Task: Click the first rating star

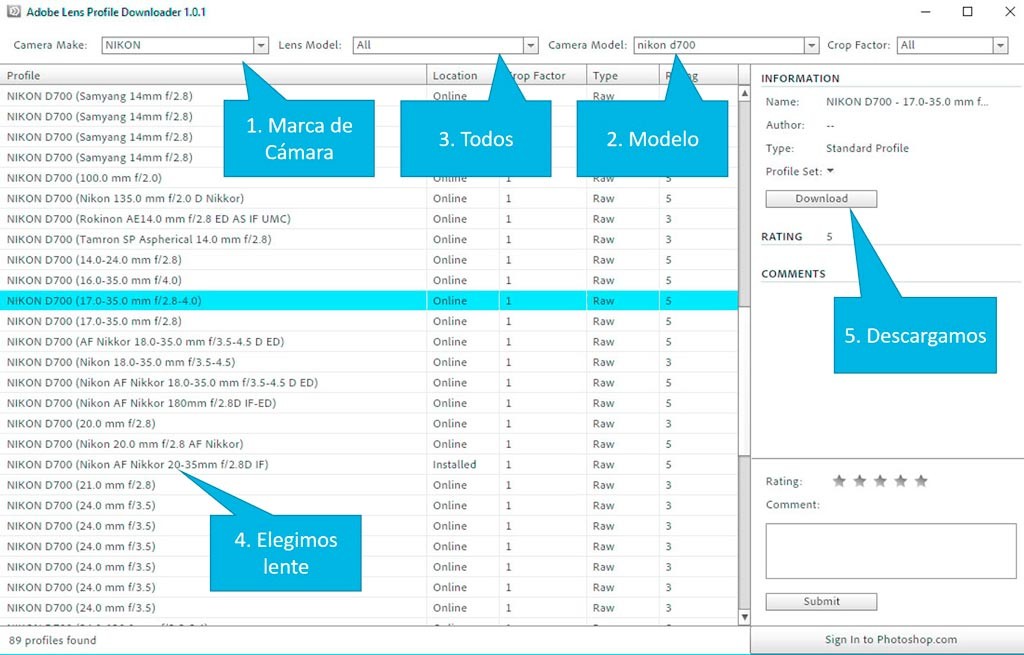Action: click(x=839, y=481)
